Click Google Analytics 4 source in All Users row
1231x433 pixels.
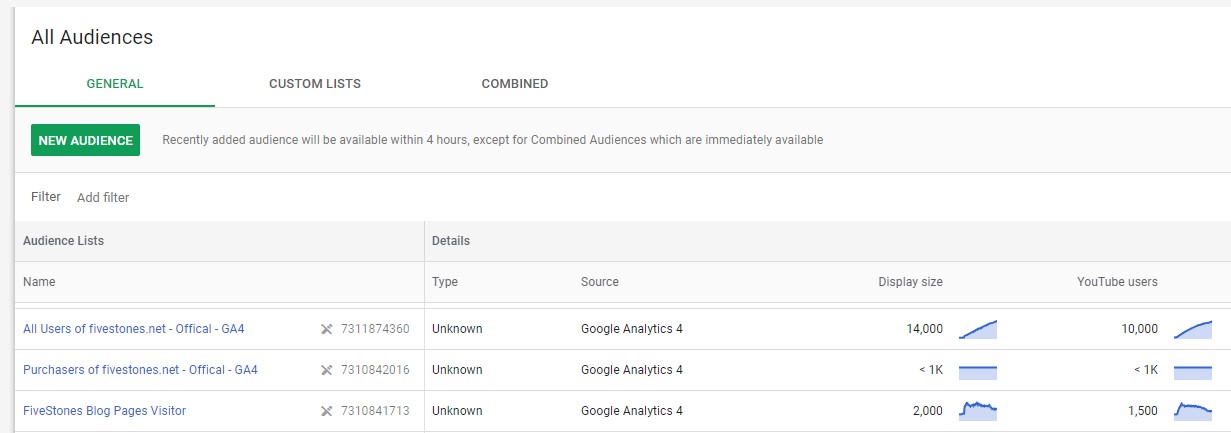tap(632, 329)
